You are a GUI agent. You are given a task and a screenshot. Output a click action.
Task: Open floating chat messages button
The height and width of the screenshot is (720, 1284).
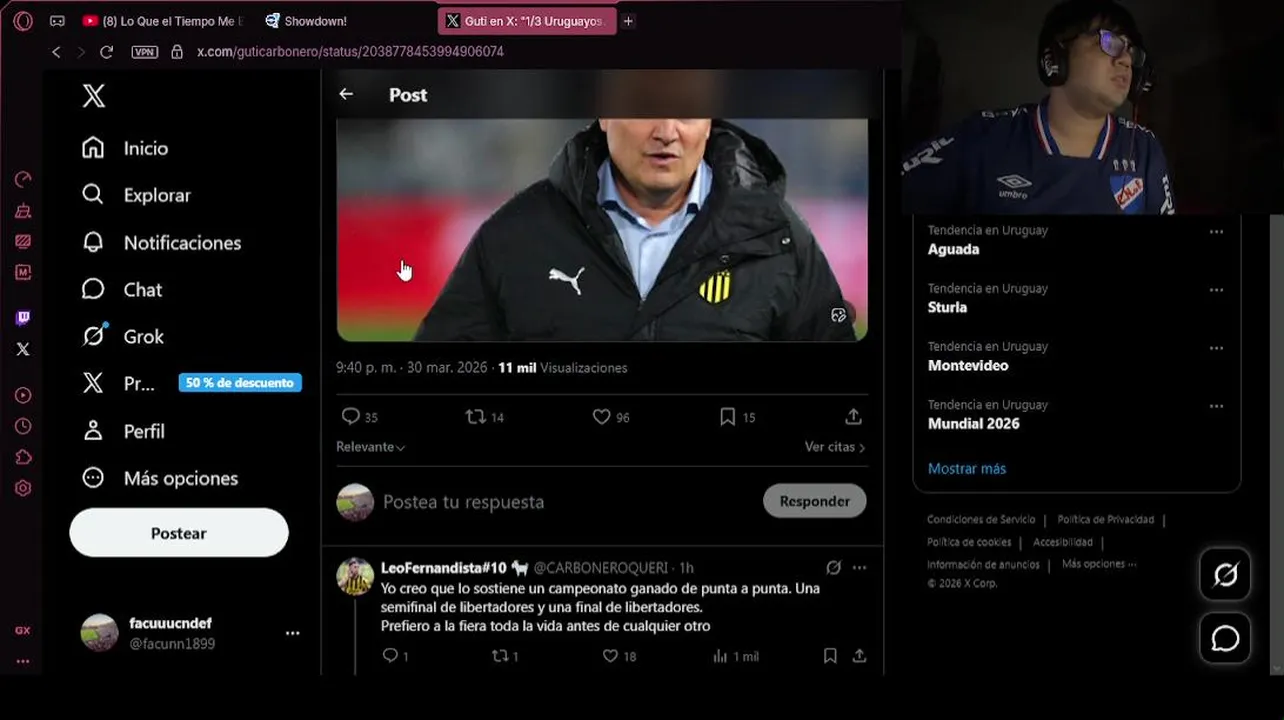[x=1225, y=638]
